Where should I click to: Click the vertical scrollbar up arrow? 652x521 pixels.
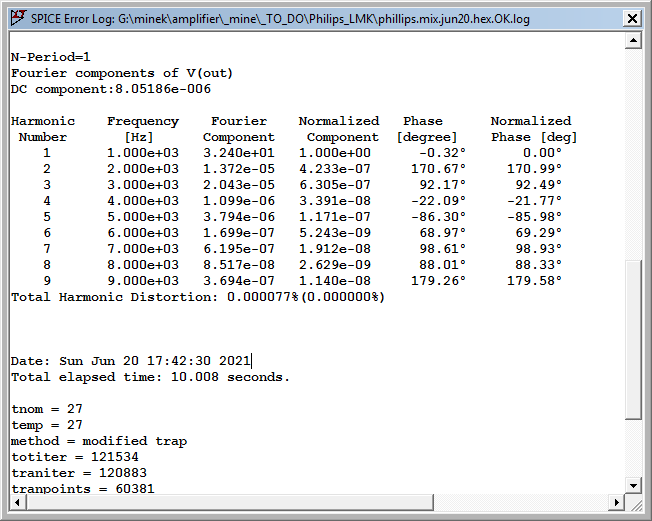[x=633, y=40]
